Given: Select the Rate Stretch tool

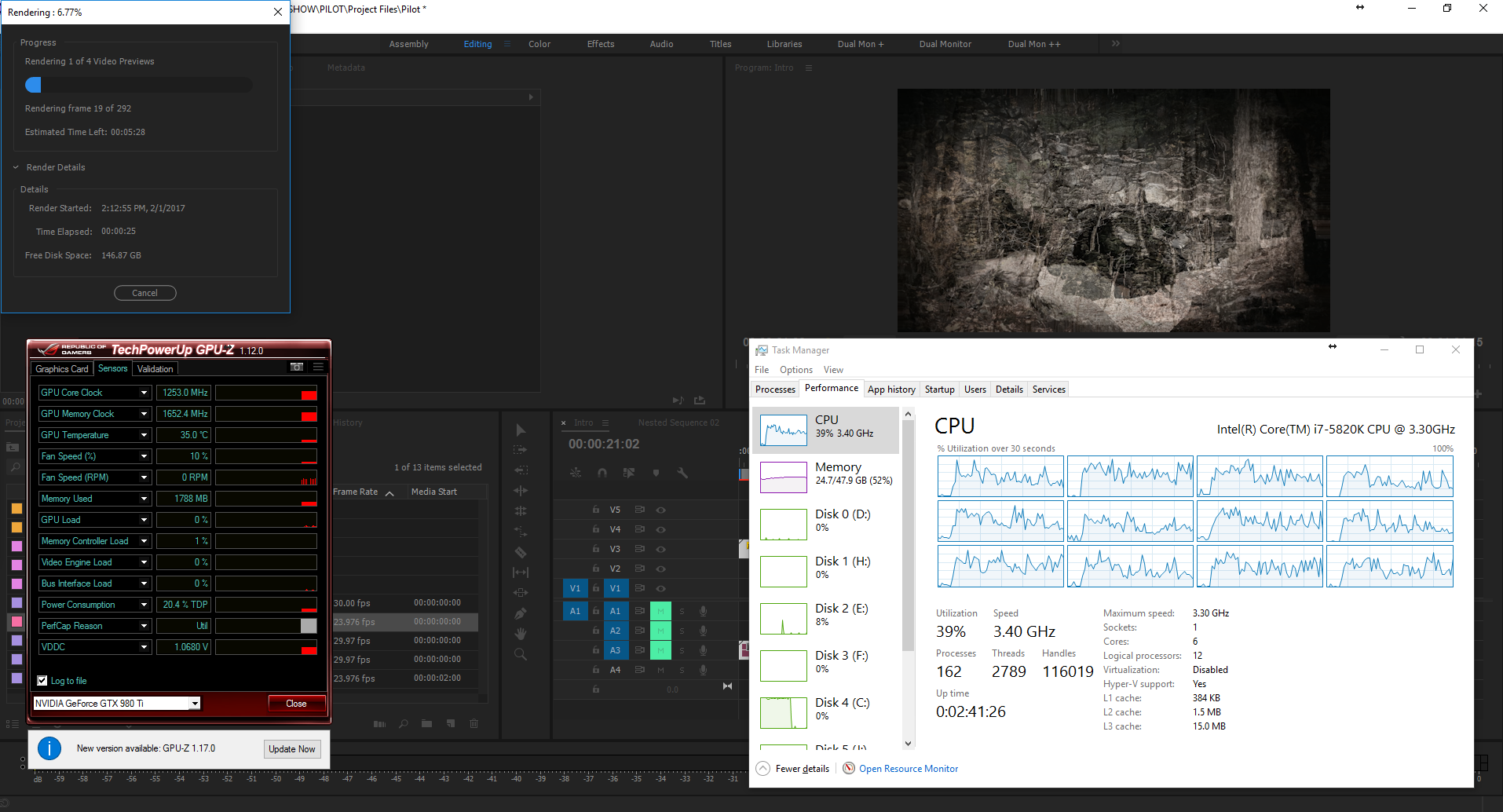Looking at the screenshot, I should [x=521, y=532].
